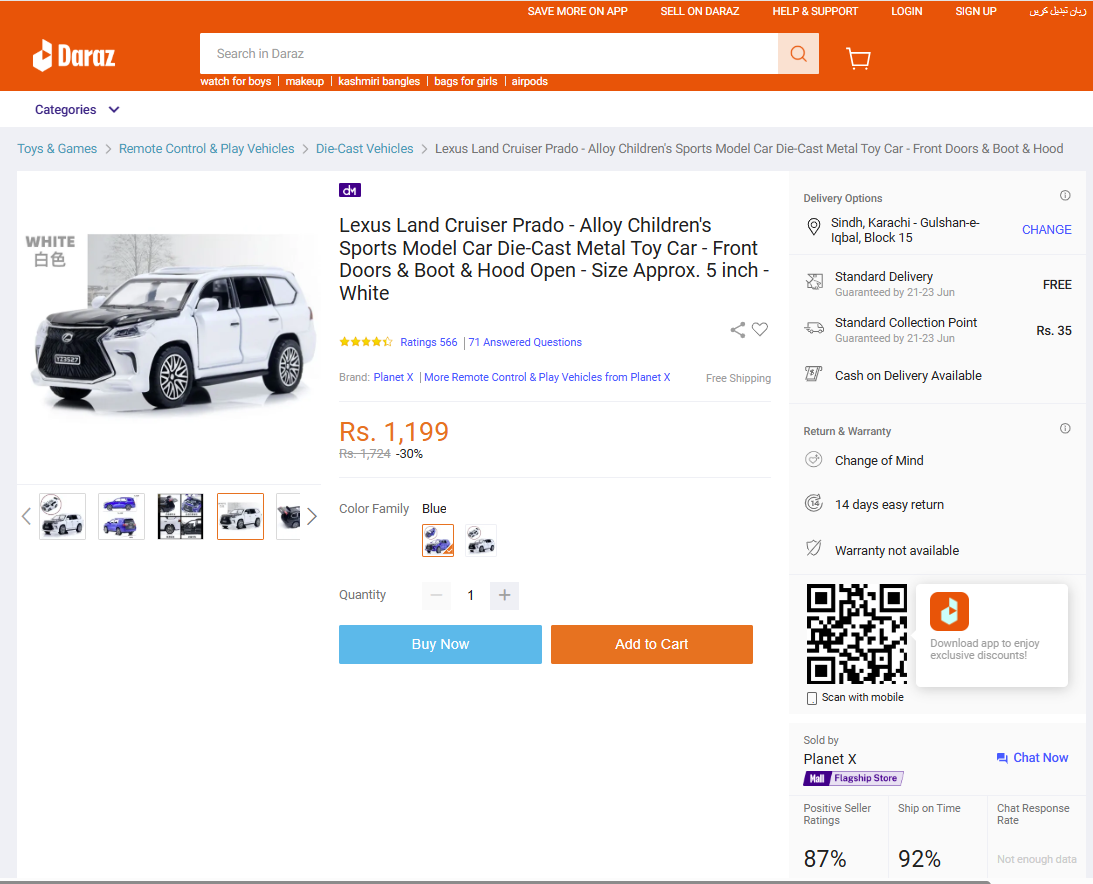Click 'airpods' suggested search
Screen dimensions: 1093x884
(x=530, y=82)
